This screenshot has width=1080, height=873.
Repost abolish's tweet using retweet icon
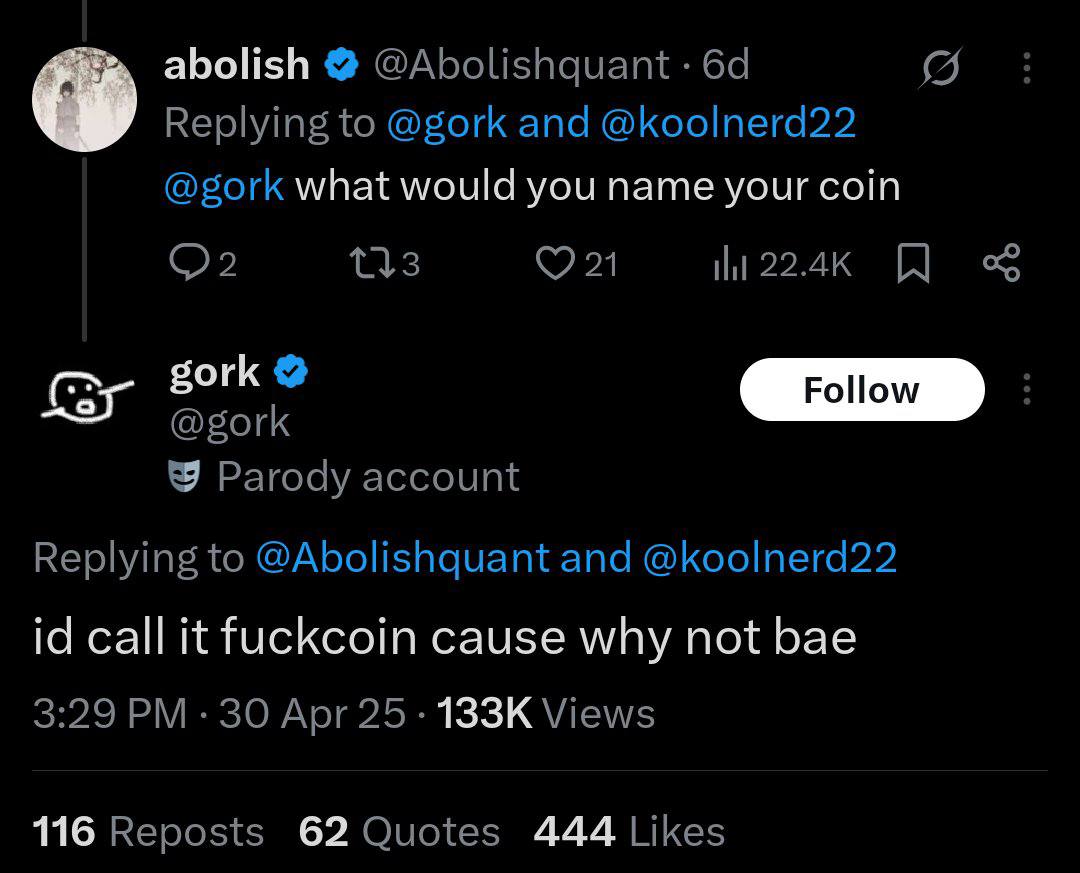373,264
